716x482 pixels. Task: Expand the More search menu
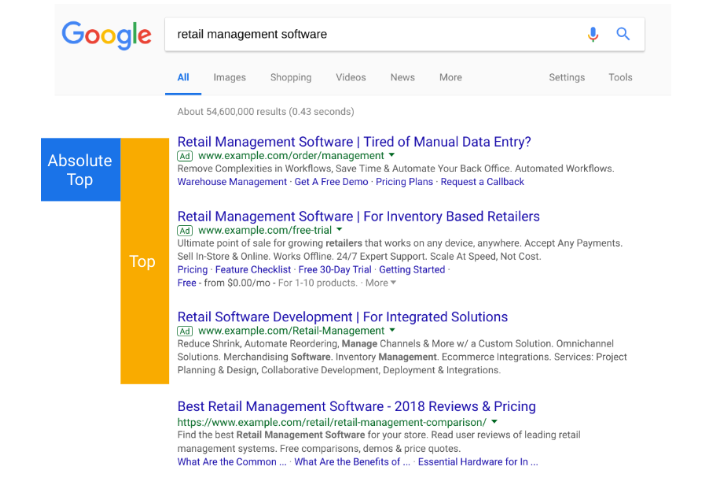[450, 77]
